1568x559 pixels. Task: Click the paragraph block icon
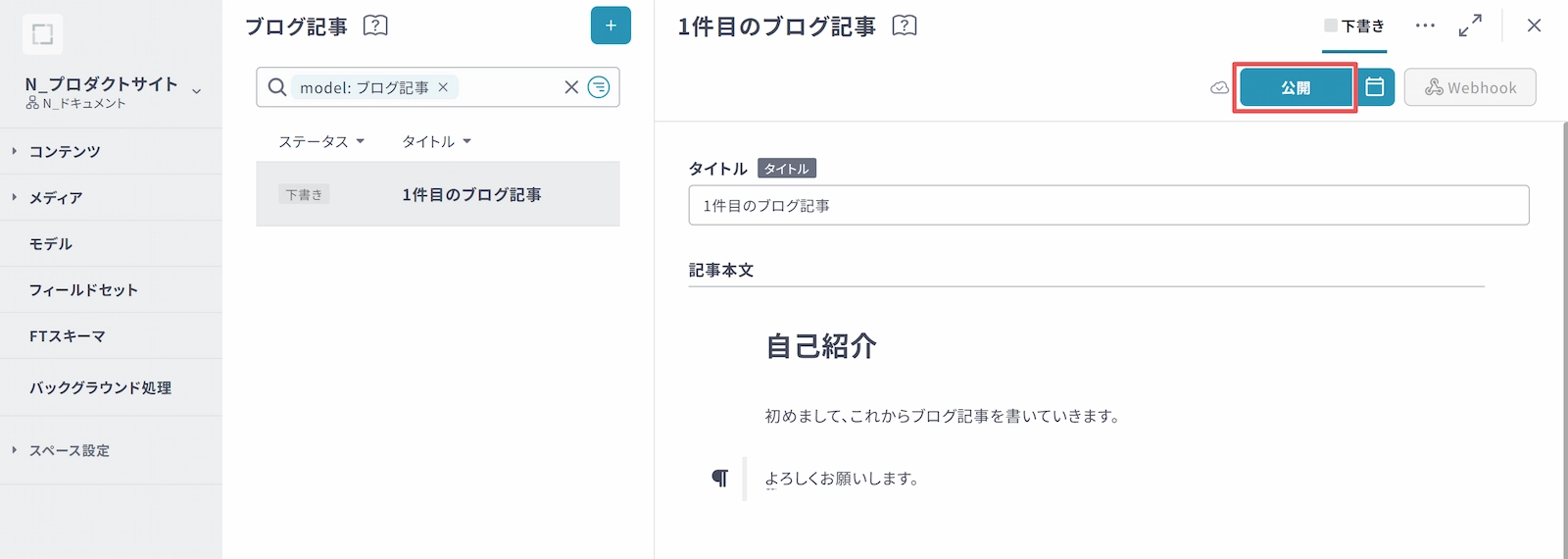[x=720, y=479]
